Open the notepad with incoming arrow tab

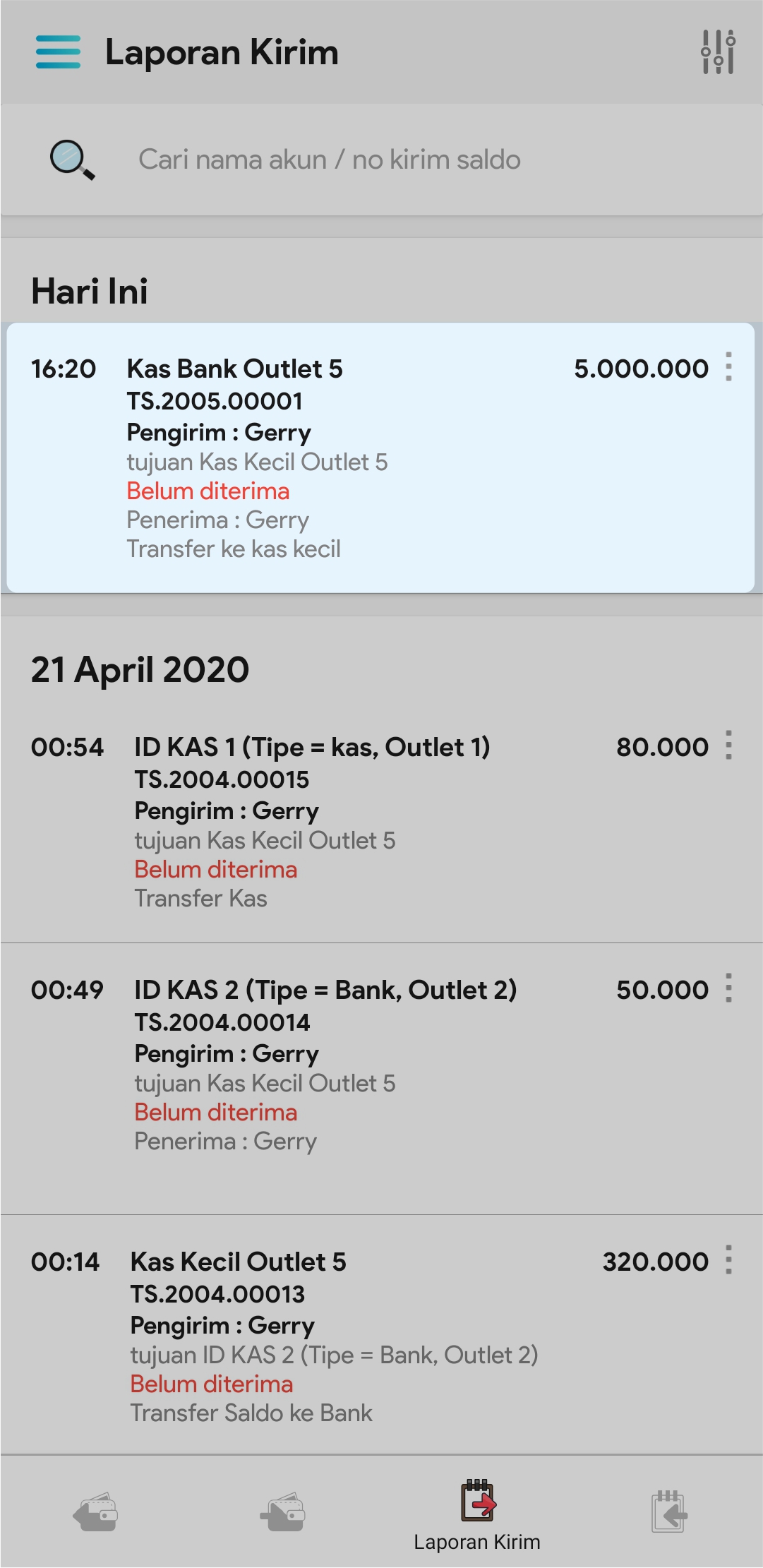tap(668, 1513)
